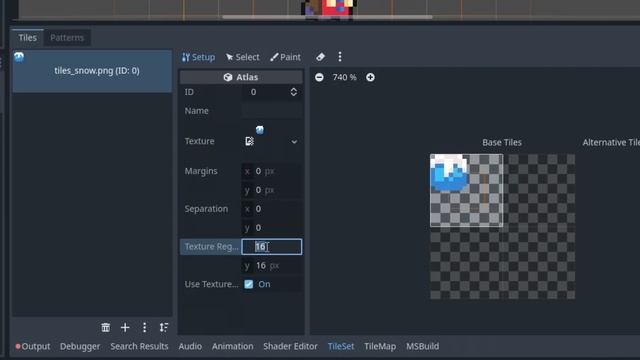Zoom out the atlas view

pyautogui.click(x=319, y=77)
